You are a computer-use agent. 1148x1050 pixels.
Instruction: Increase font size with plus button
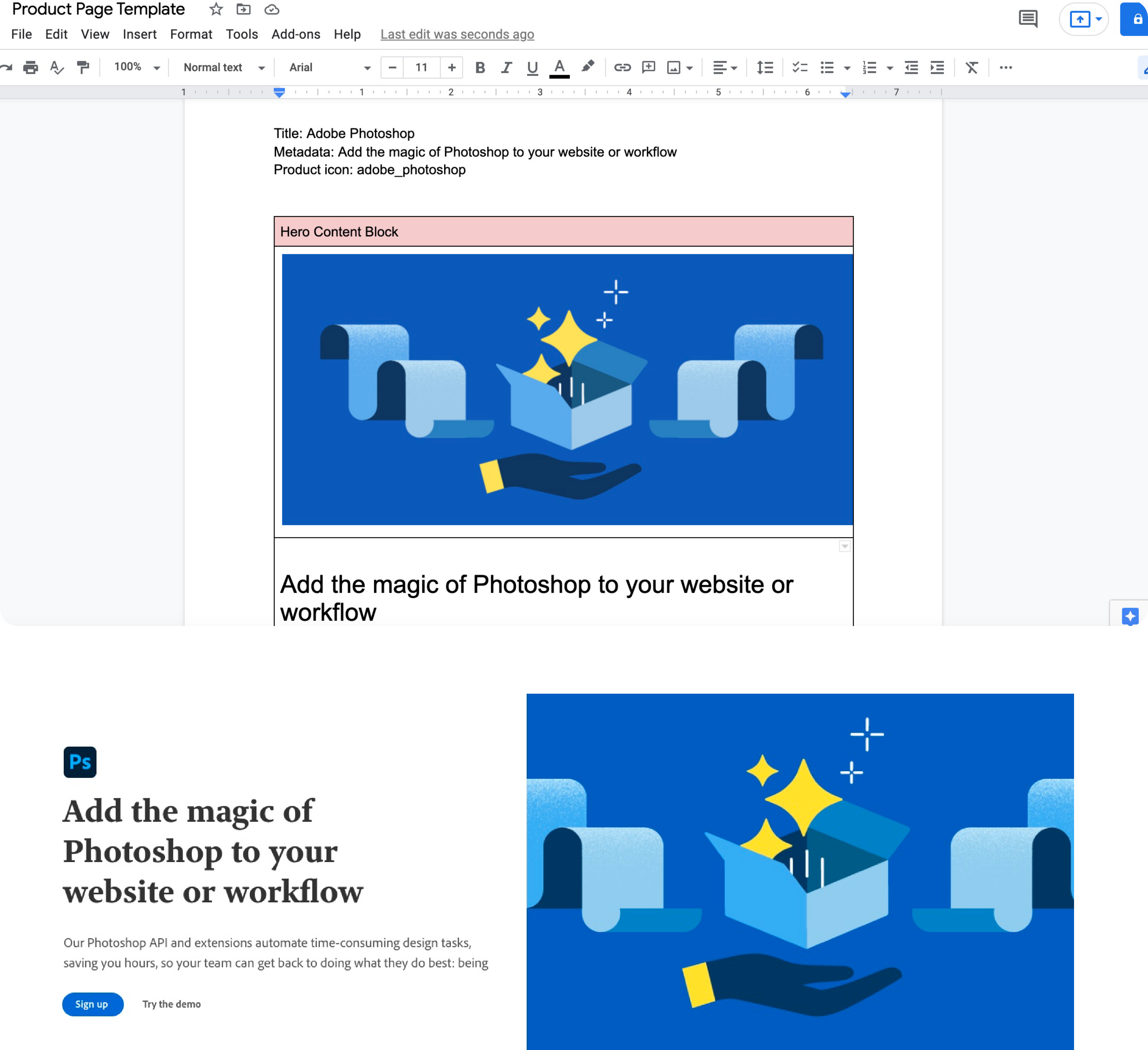pos(452,67)
